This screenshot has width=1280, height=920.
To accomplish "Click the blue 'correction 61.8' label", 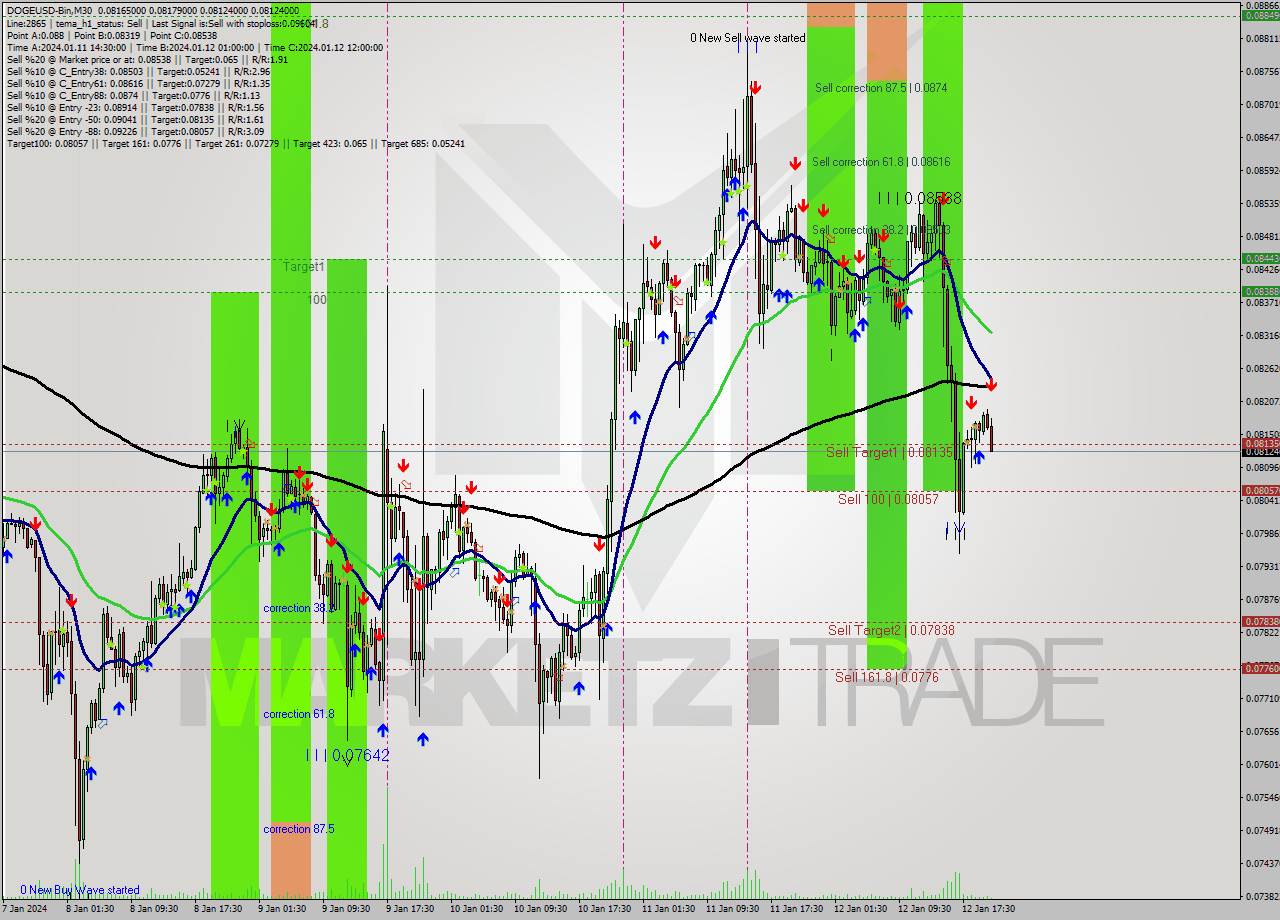I will pyautogui.click(x=299, y=714).
